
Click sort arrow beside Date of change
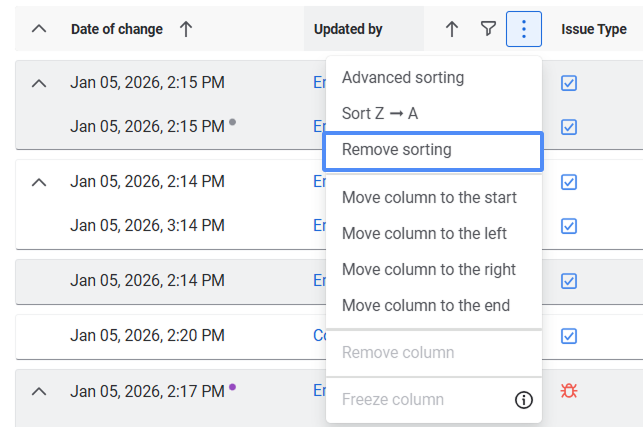(x=186, y=30)
